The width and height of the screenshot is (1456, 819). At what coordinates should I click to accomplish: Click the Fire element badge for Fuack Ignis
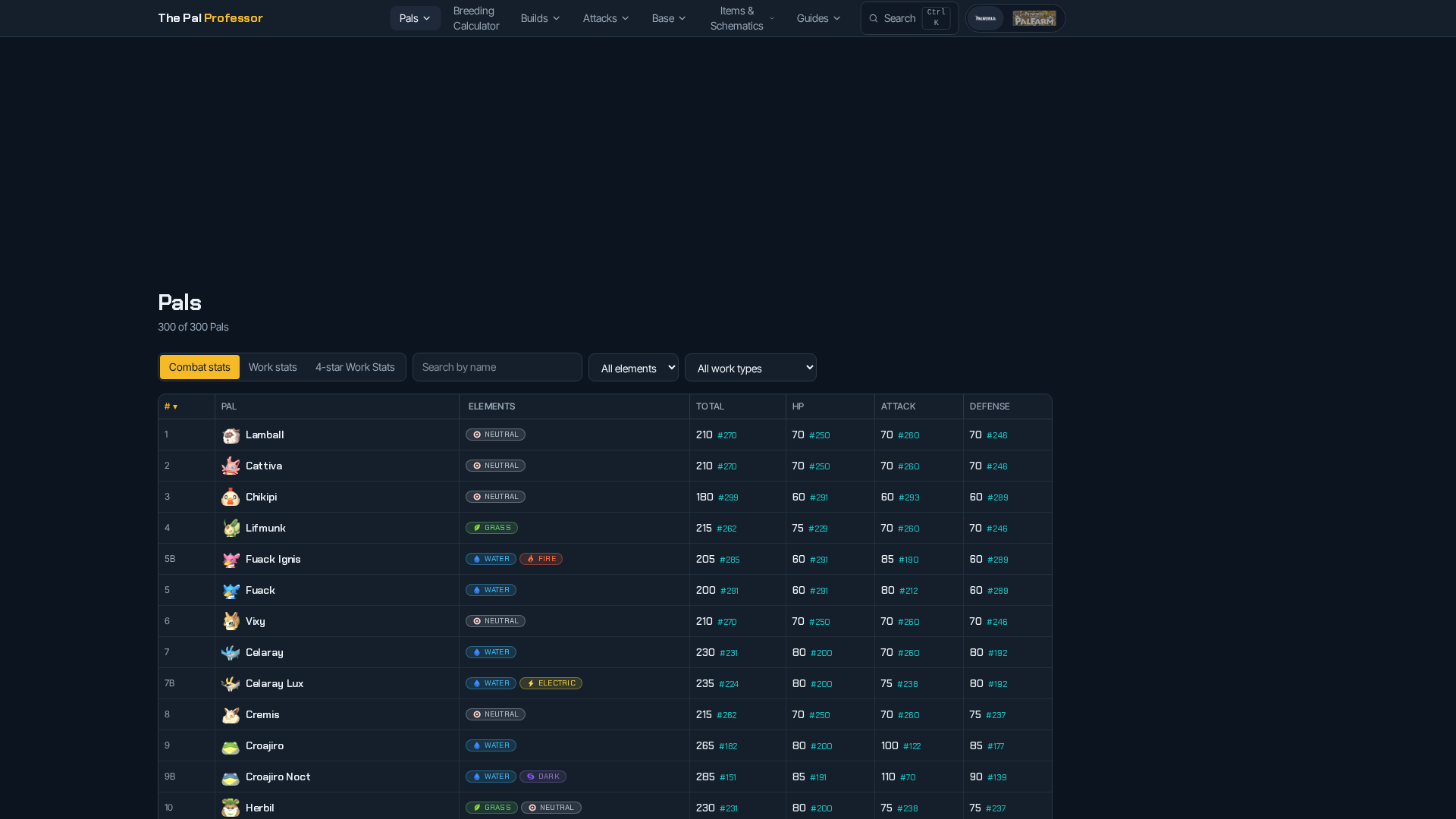[x=541, y=559]
